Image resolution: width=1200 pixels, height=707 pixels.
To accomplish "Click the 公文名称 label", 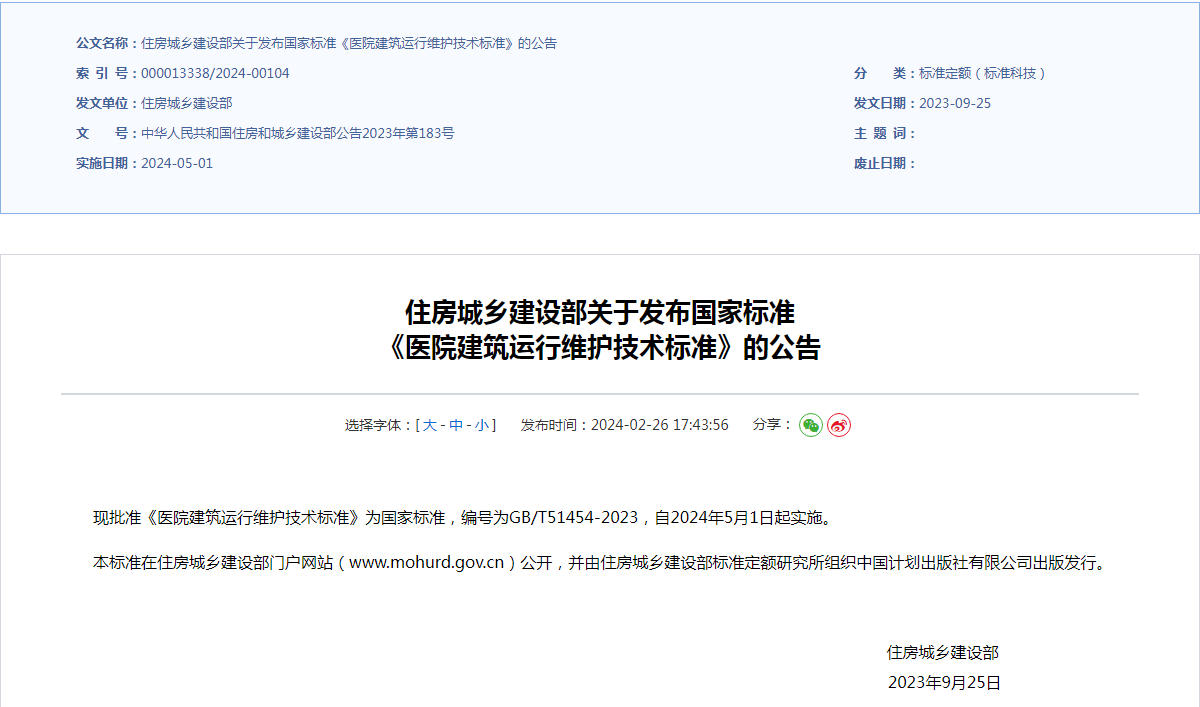I will (x=107, y=43).
